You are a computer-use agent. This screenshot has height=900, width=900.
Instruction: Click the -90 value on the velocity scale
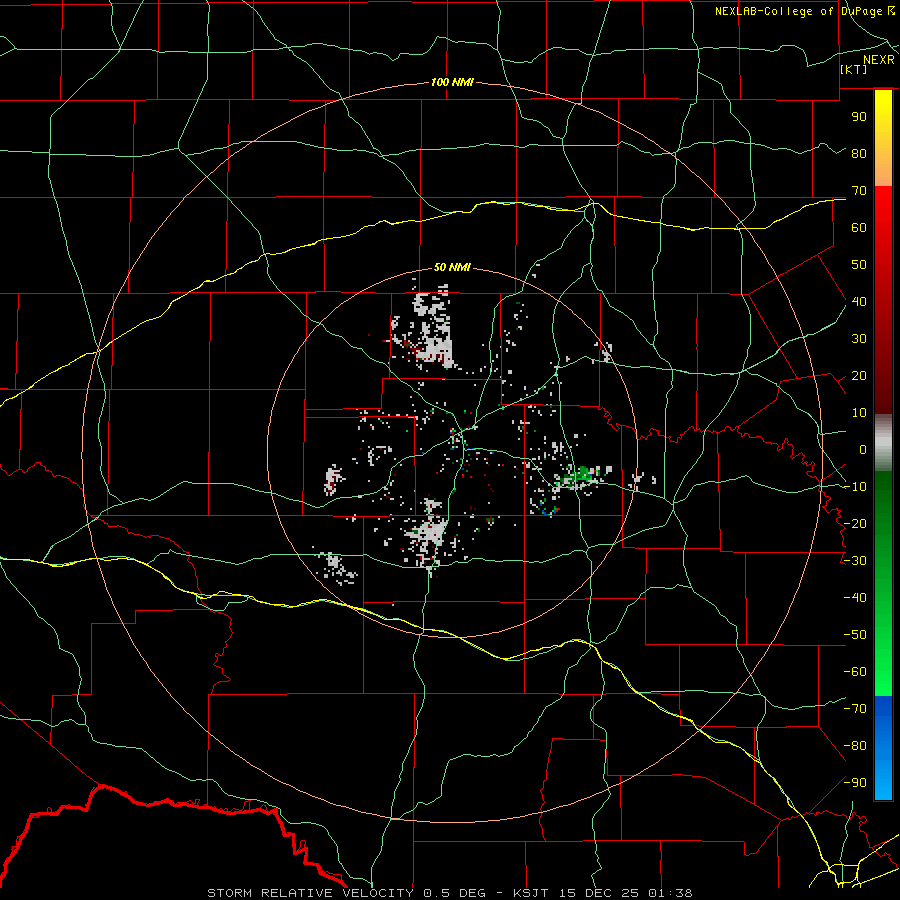click(x=855, y=783)
